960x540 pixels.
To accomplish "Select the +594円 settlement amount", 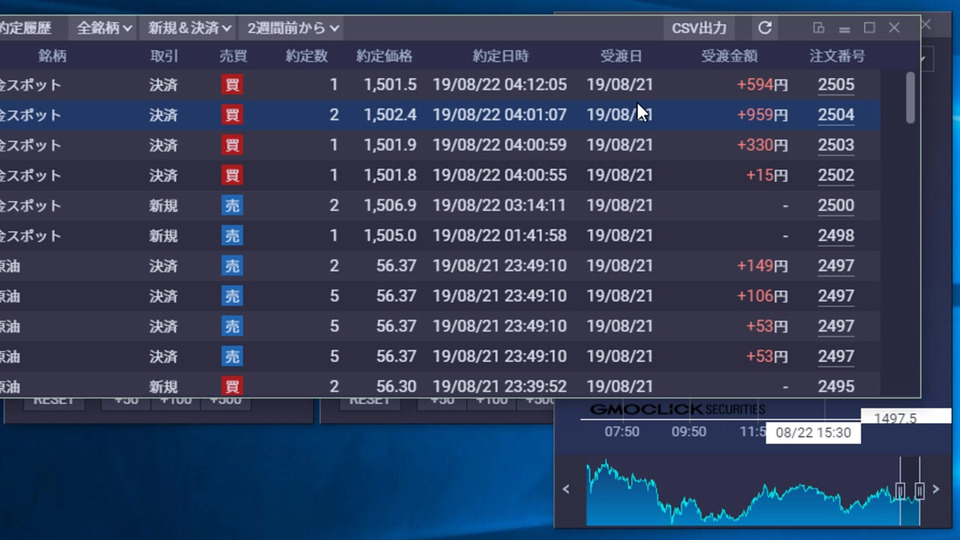I will [762, 84].
